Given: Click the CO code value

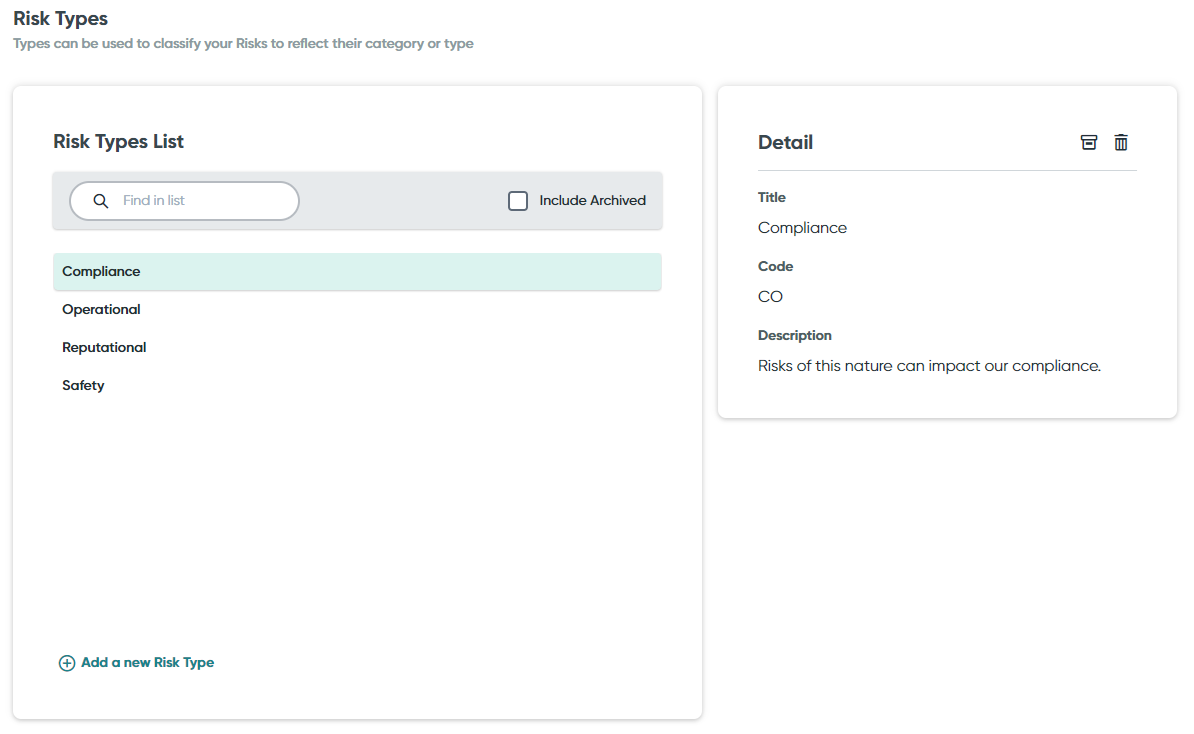Looking at the screenshot, I should click(x=770, y=297).
